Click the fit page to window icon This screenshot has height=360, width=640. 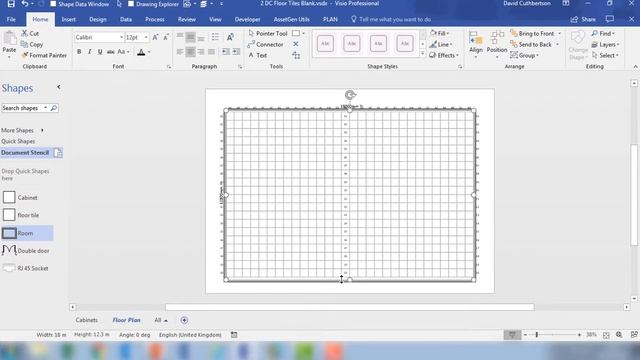pos(606,335)
